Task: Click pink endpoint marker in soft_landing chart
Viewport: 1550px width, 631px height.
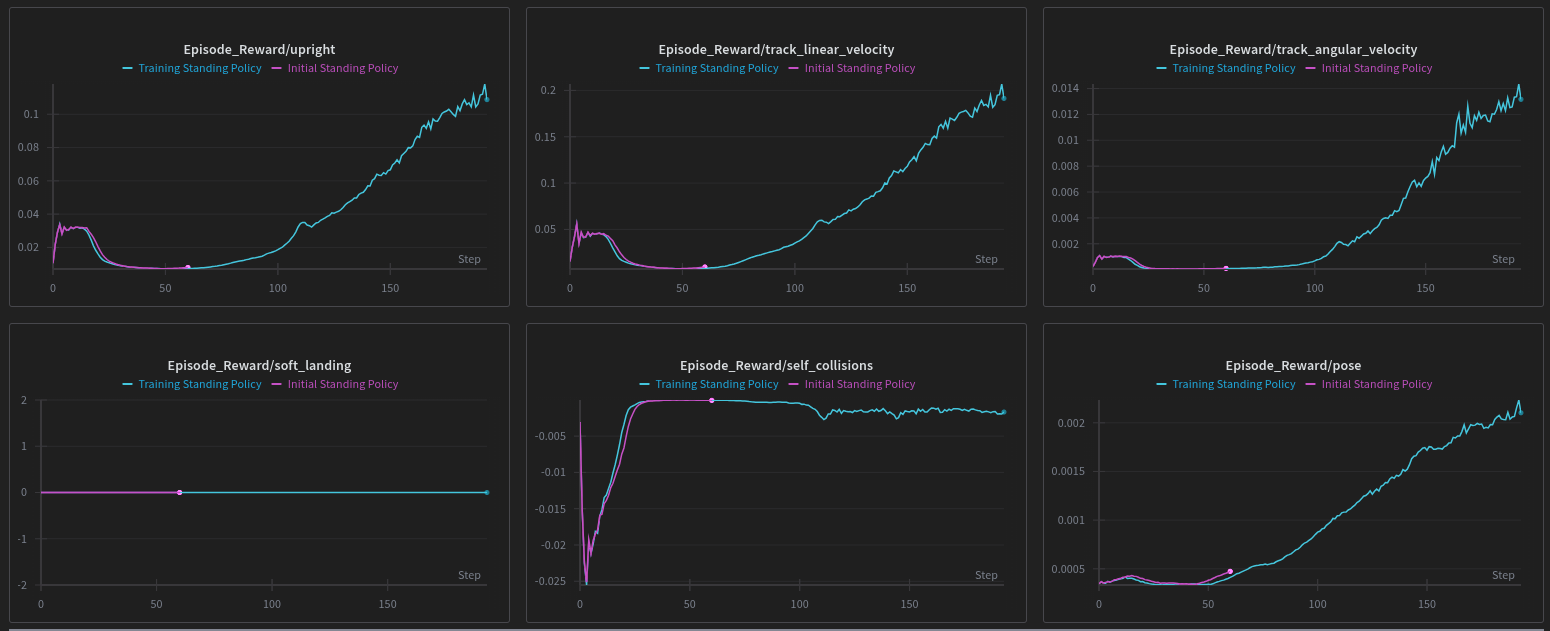Action: tap(179, 493)
